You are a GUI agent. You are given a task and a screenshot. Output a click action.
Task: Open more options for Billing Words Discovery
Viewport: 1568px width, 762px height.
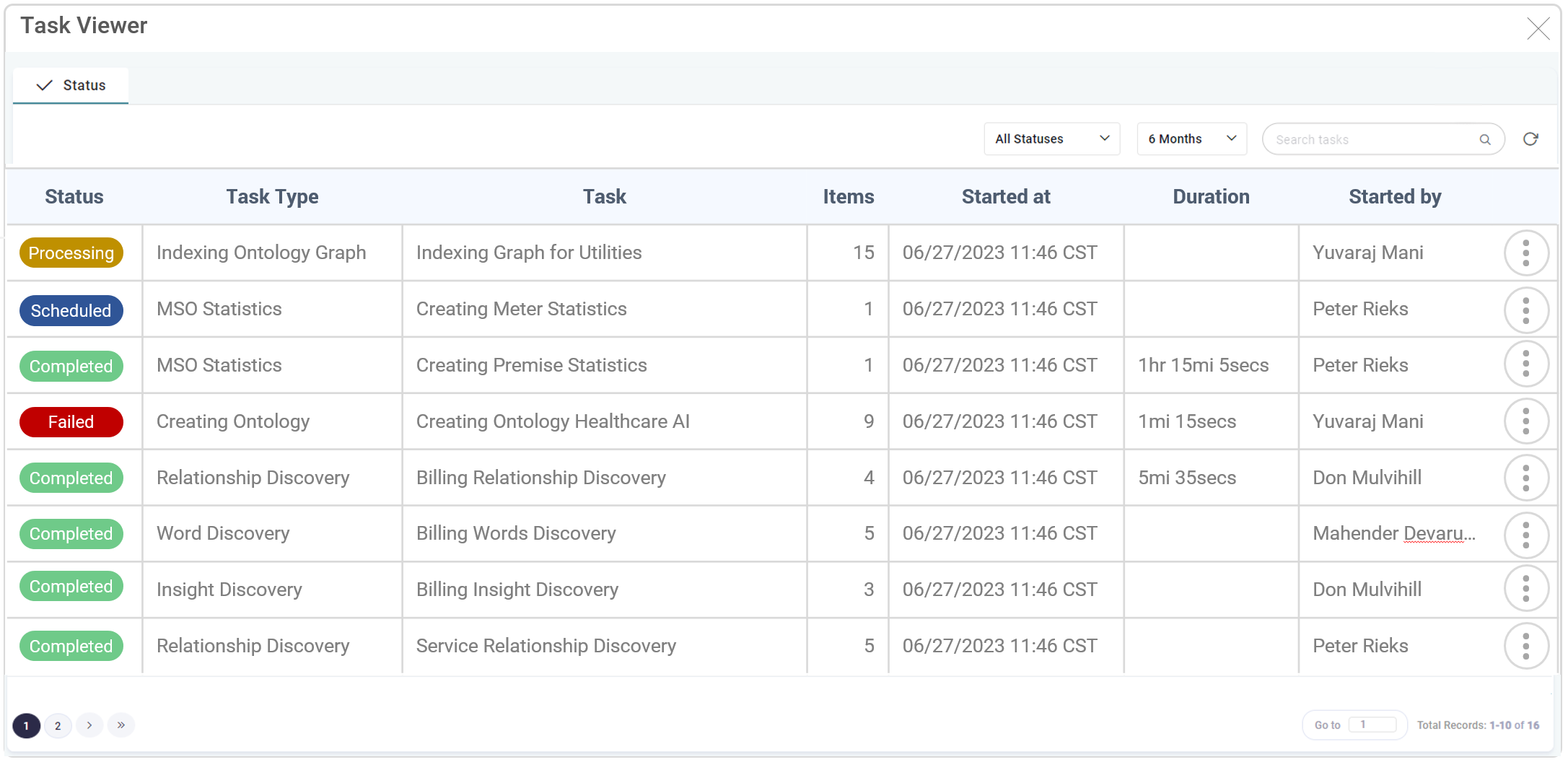click(1525, 534)
